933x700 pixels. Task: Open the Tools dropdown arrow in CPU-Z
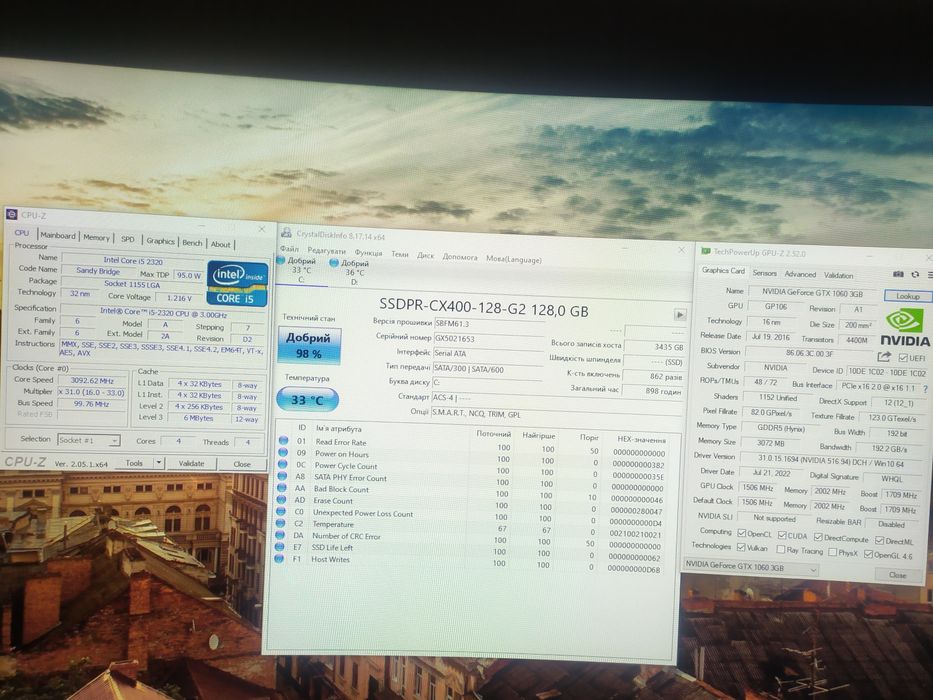click(x=158, y=462)
